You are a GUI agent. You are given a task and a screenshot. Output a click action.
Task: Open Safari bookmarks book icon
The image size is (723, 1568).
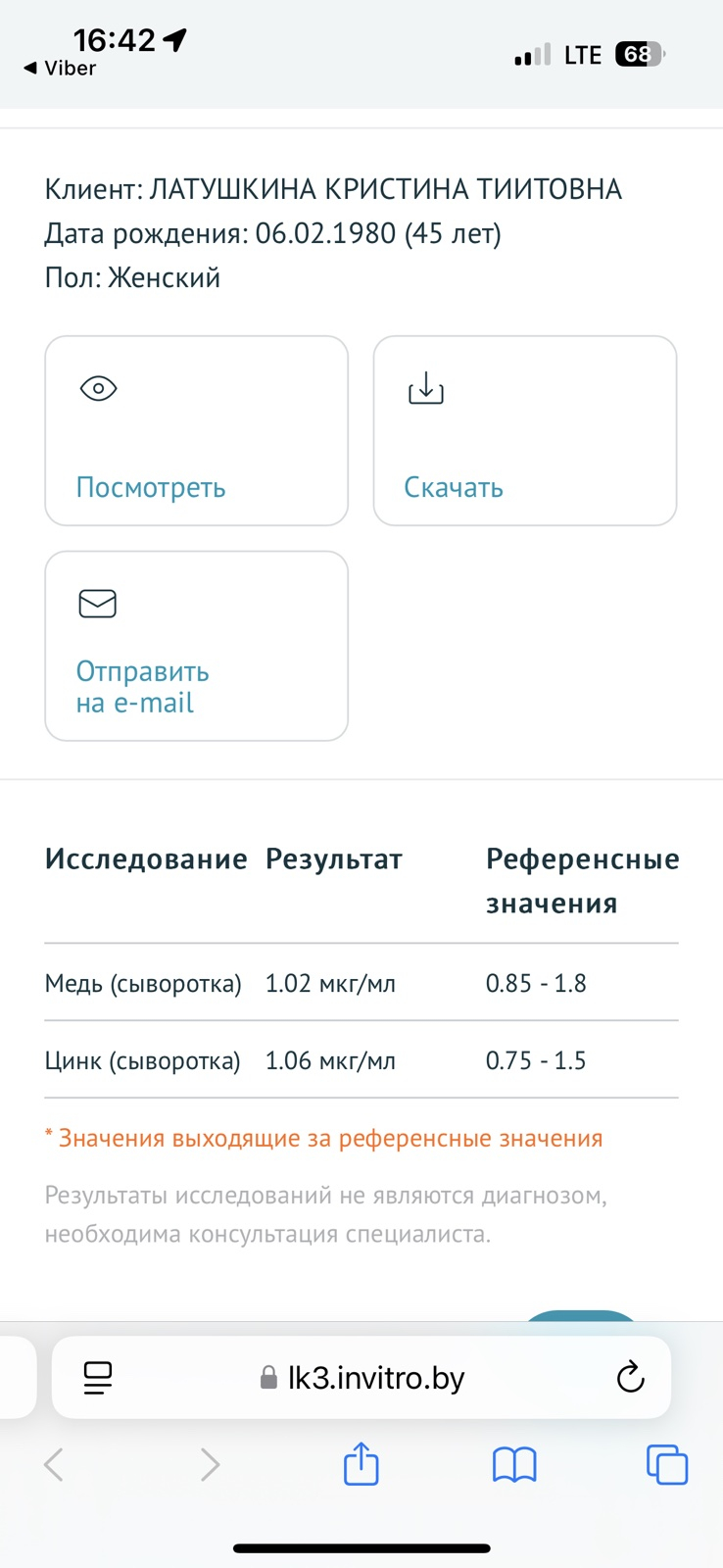514,1465
